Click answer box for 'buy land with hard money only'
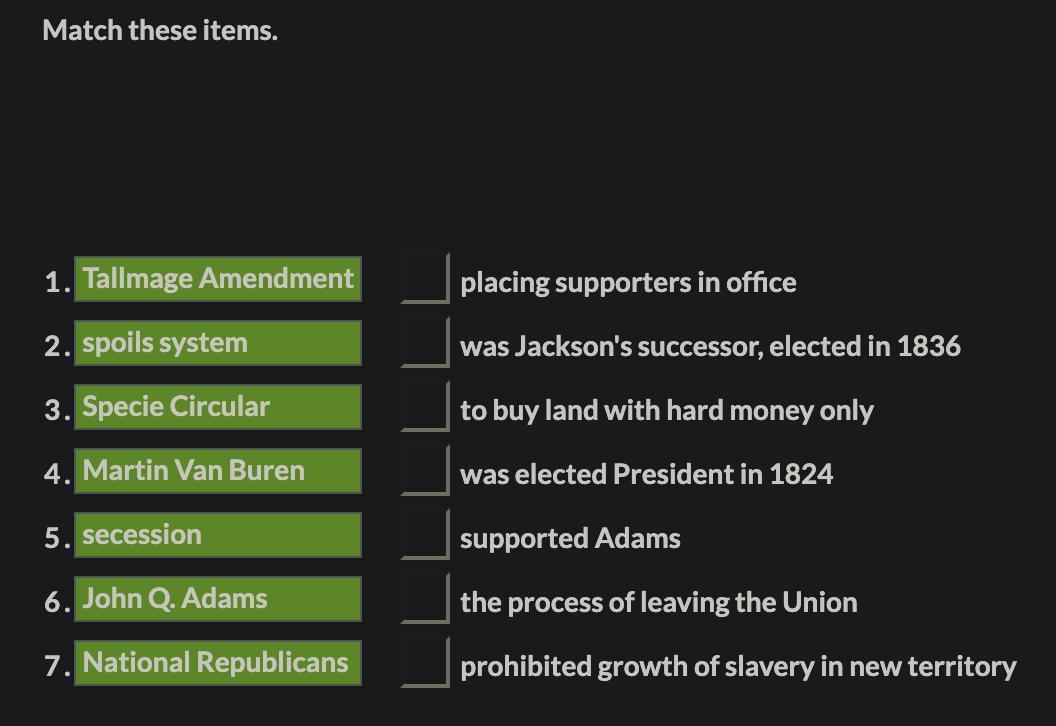The height and width of the screenshot is (726, 1056). pos(424,406)
